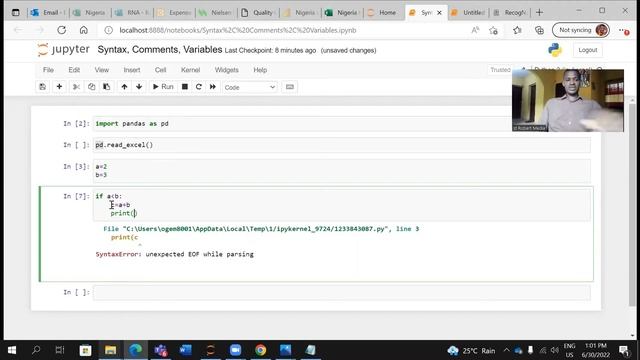
Task: Save the notebook with the floppy icon
Action: pyautogui.click(x=42, y=87)
